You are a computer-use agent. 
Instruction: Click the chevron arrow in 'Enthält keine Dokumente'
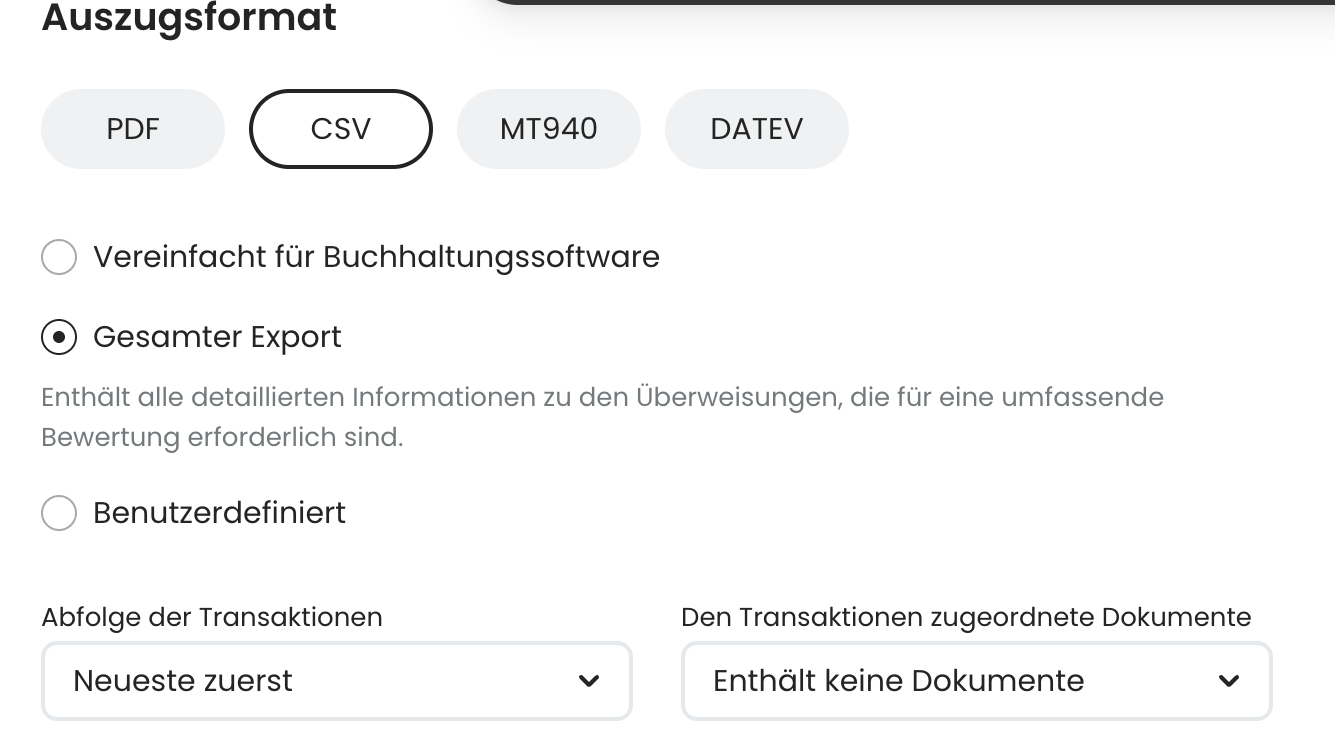coord(1229,681)
